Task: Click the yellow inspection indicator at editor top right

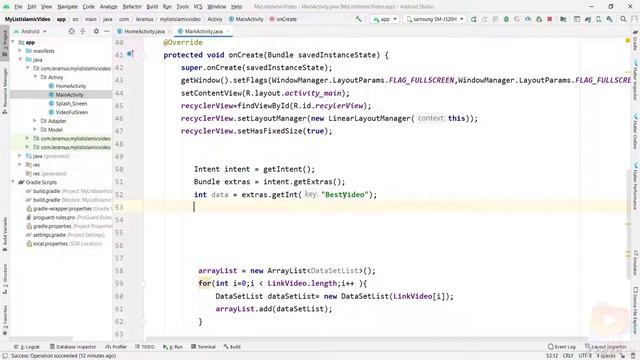Action: 628,40
